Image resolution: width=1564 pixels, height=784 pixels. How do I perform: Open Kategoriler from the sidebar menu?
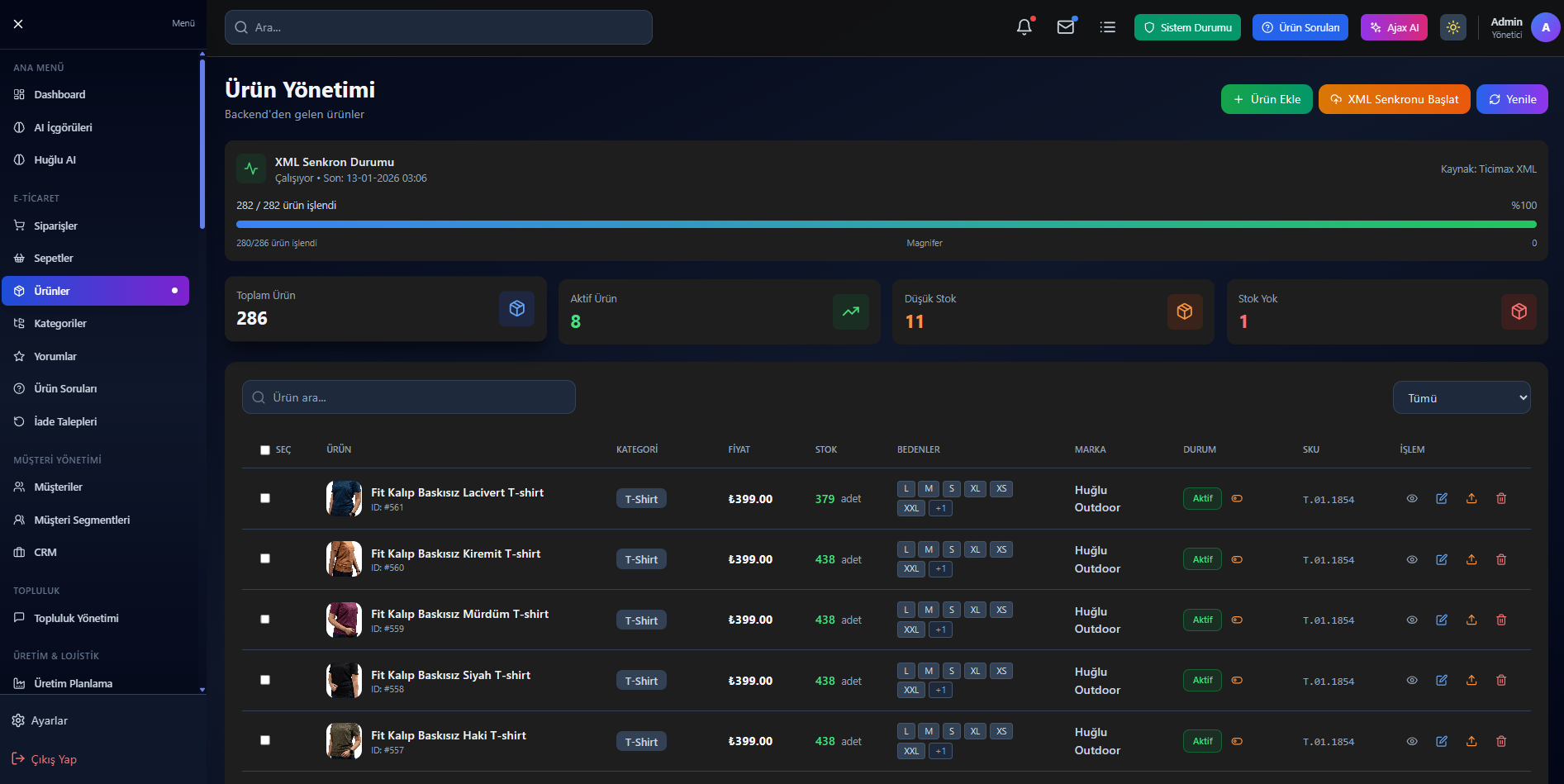59,323
